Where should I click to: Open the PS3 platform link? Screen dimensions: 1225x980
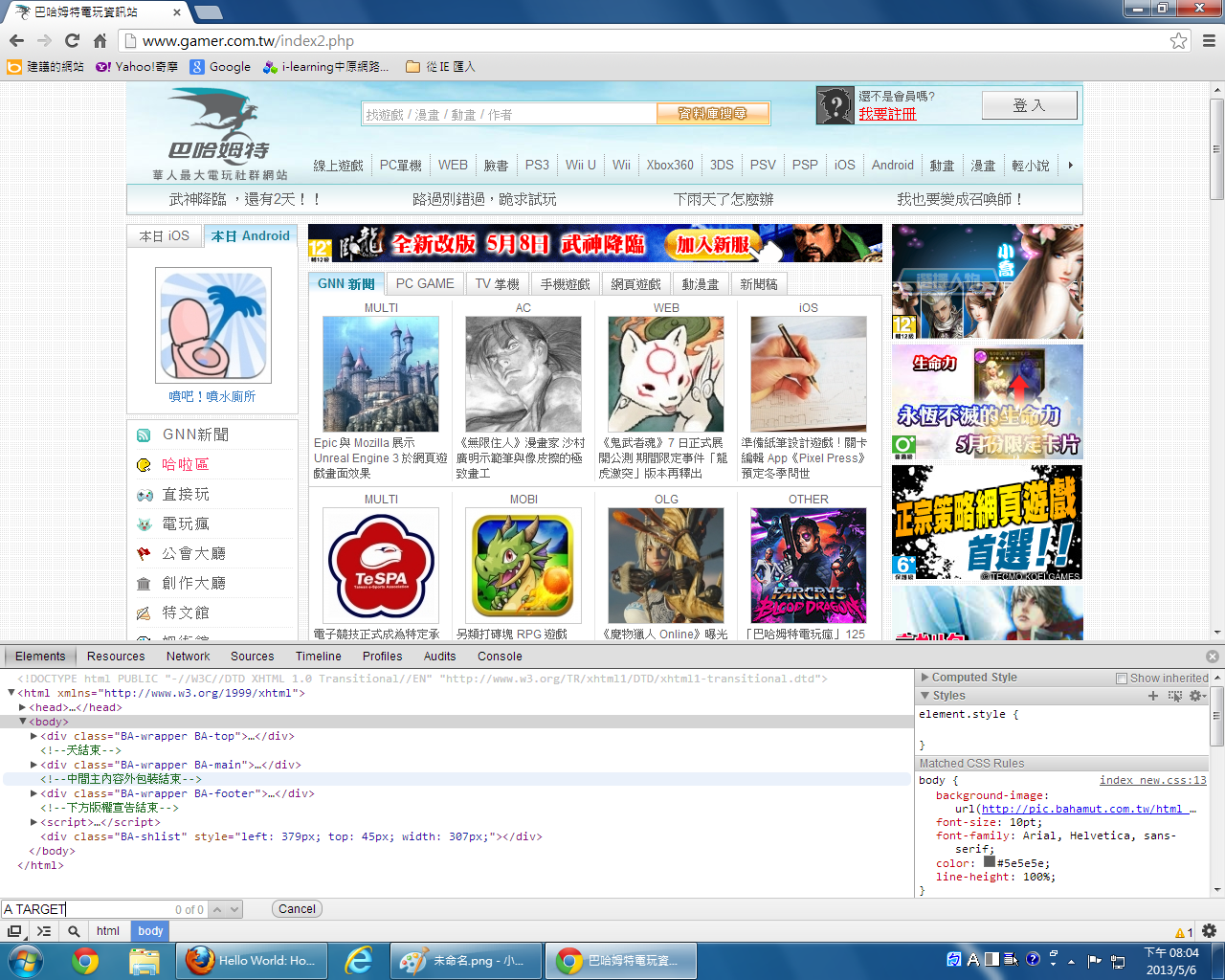pos(537,165)
